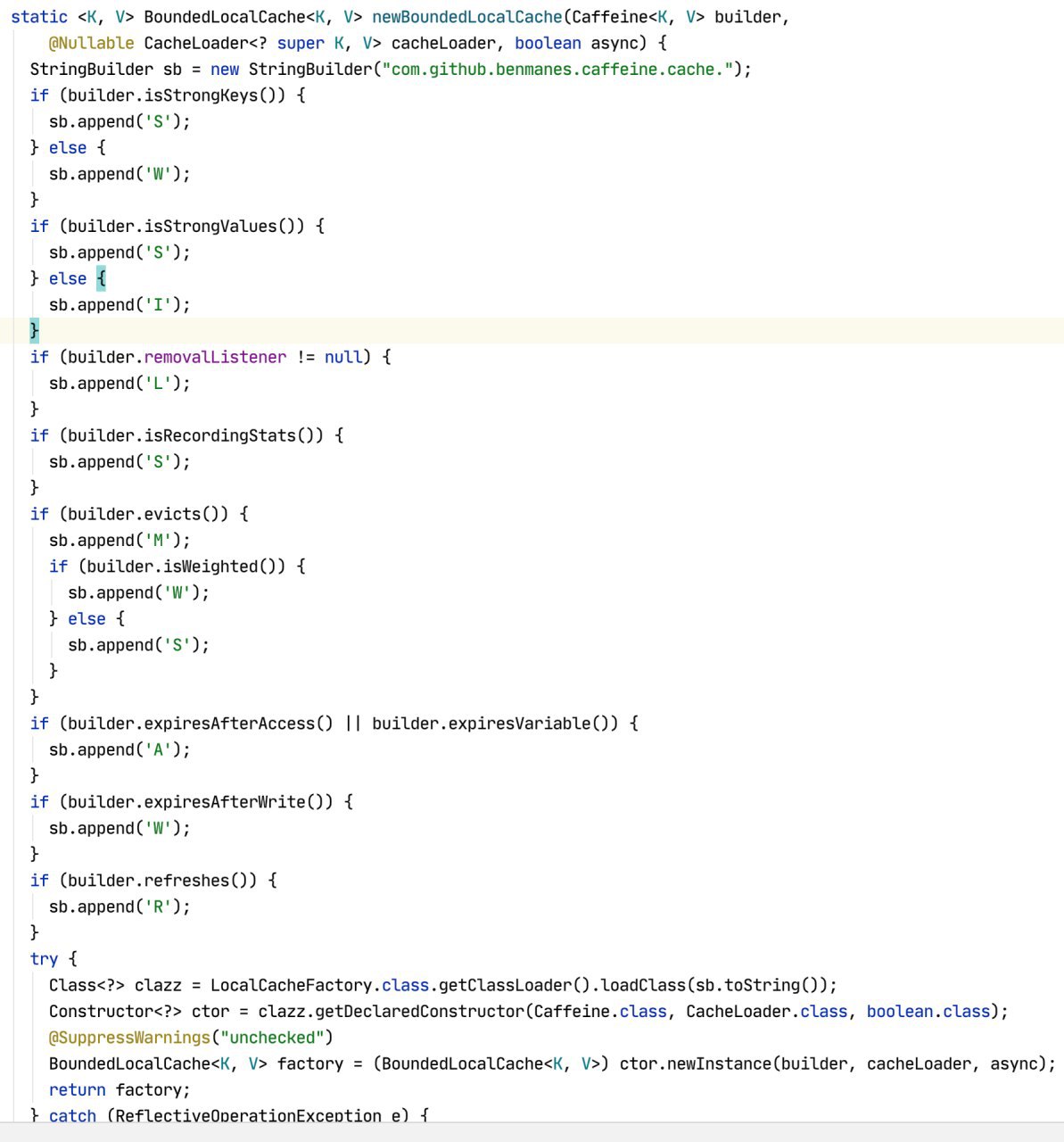
Task: Click the sb.append('R') line
Action: [120, 906]
